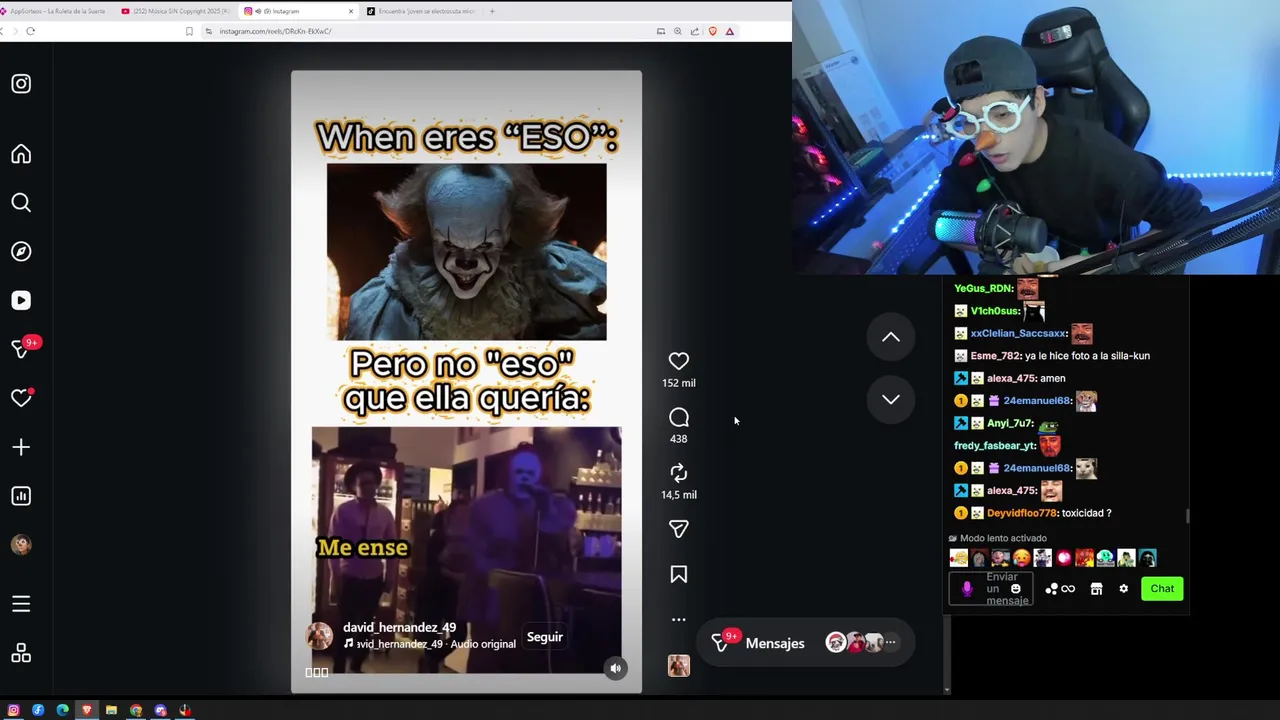Open the browser zoom magnifier icon
The image size is (1280, 720).
[x=678, y=31]
